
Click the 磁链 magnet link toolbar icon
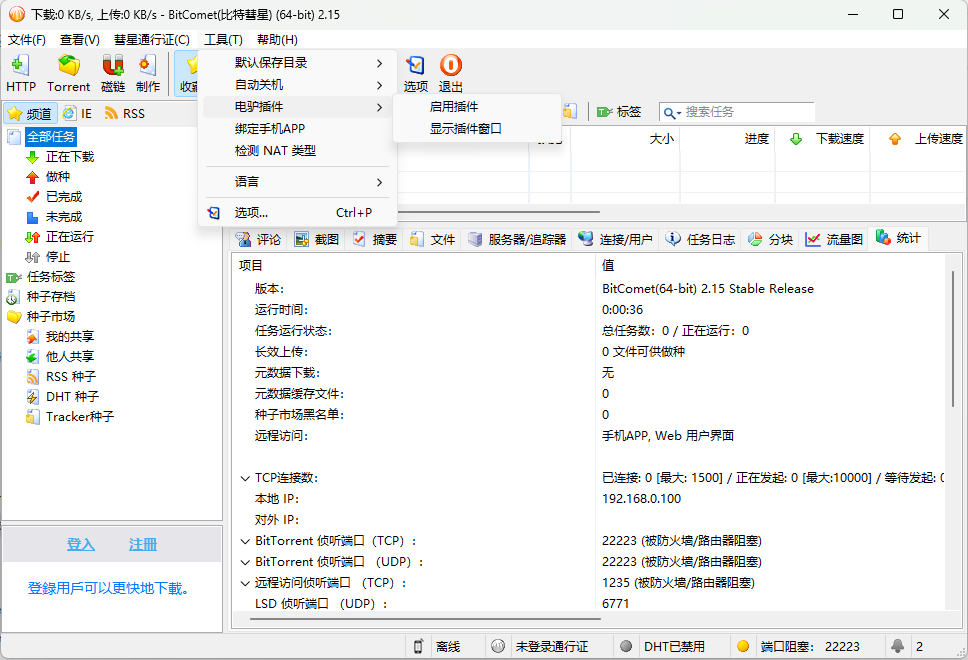(113, 73)
